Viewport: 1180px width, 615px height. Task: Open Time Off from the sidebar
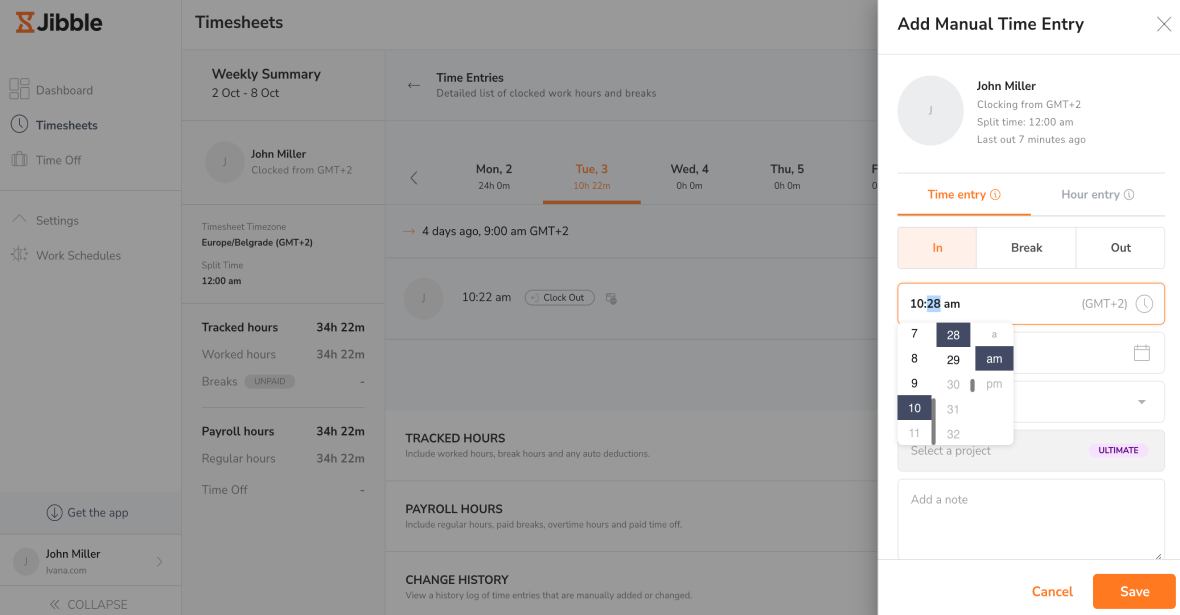click(x=58, y=160)
